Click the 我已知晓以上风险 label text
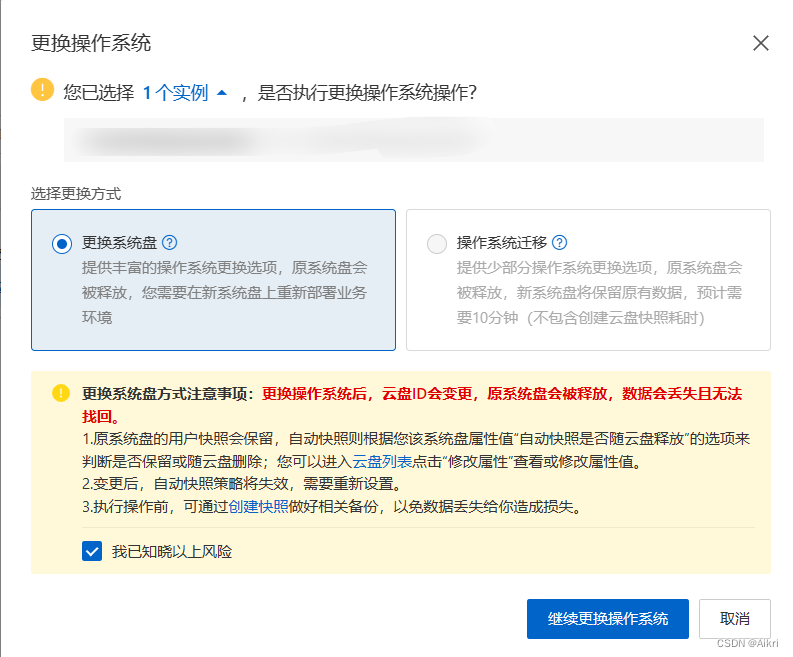 (x=172, y=551)
